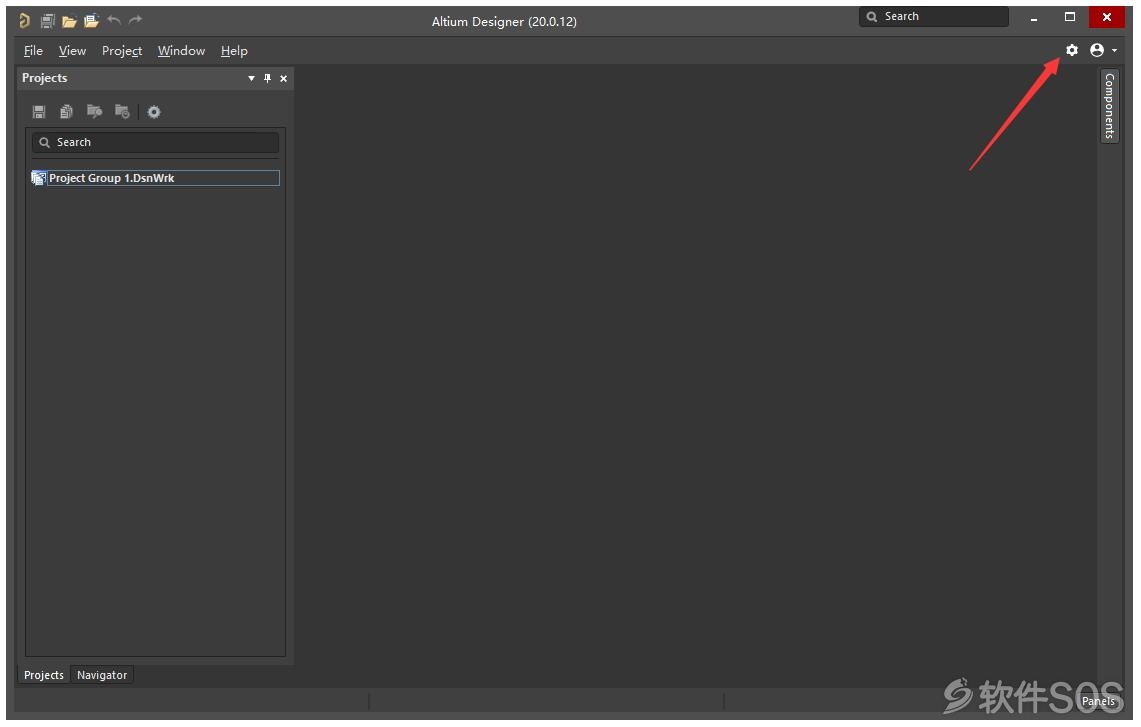Close the Projects panel
Screen dimensions: 1141x727
[284, 79]
